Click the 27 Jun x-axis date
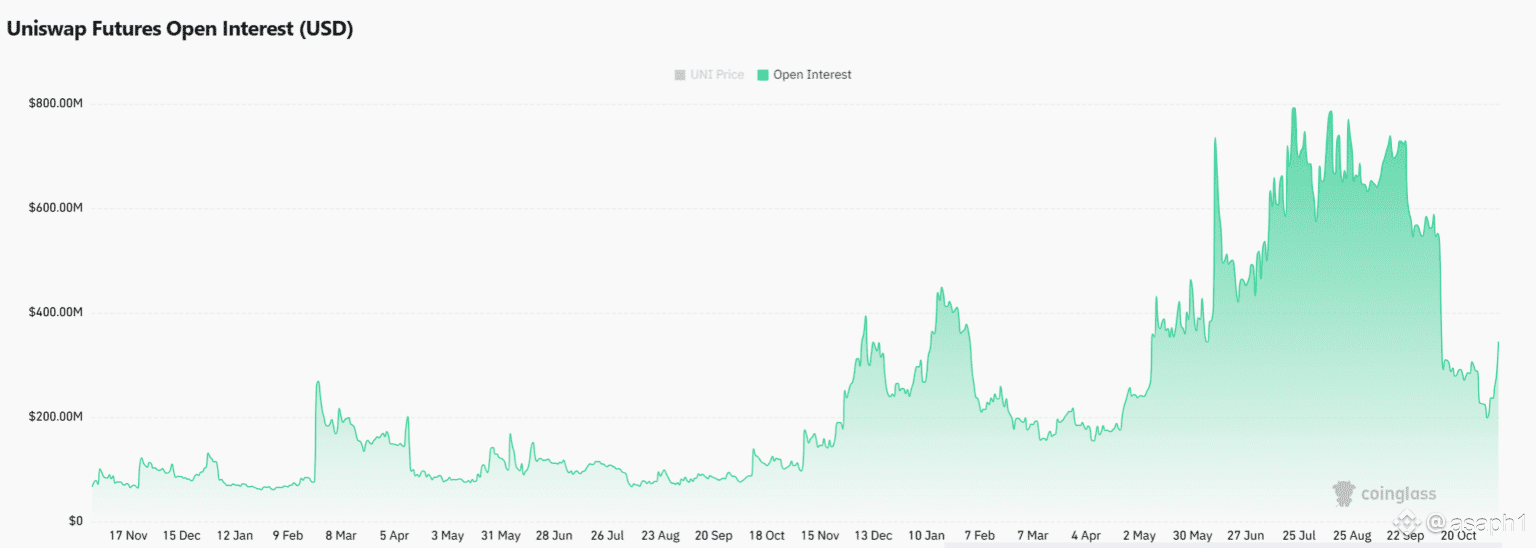This screenshot has height=548, width=1536. (1245, 536)
